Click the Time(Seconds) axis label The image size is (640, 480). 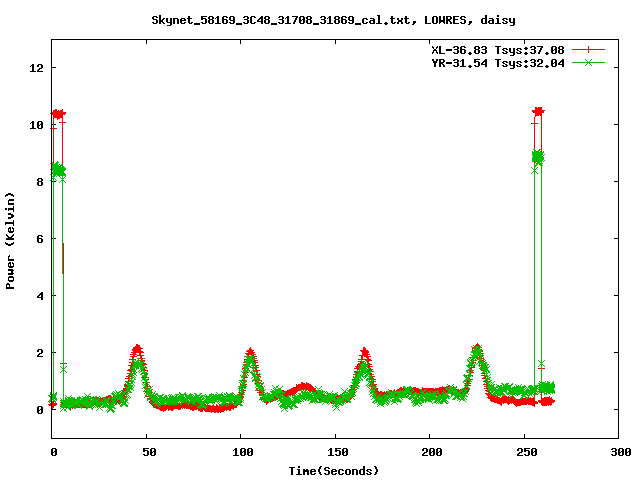pos(334,471)
